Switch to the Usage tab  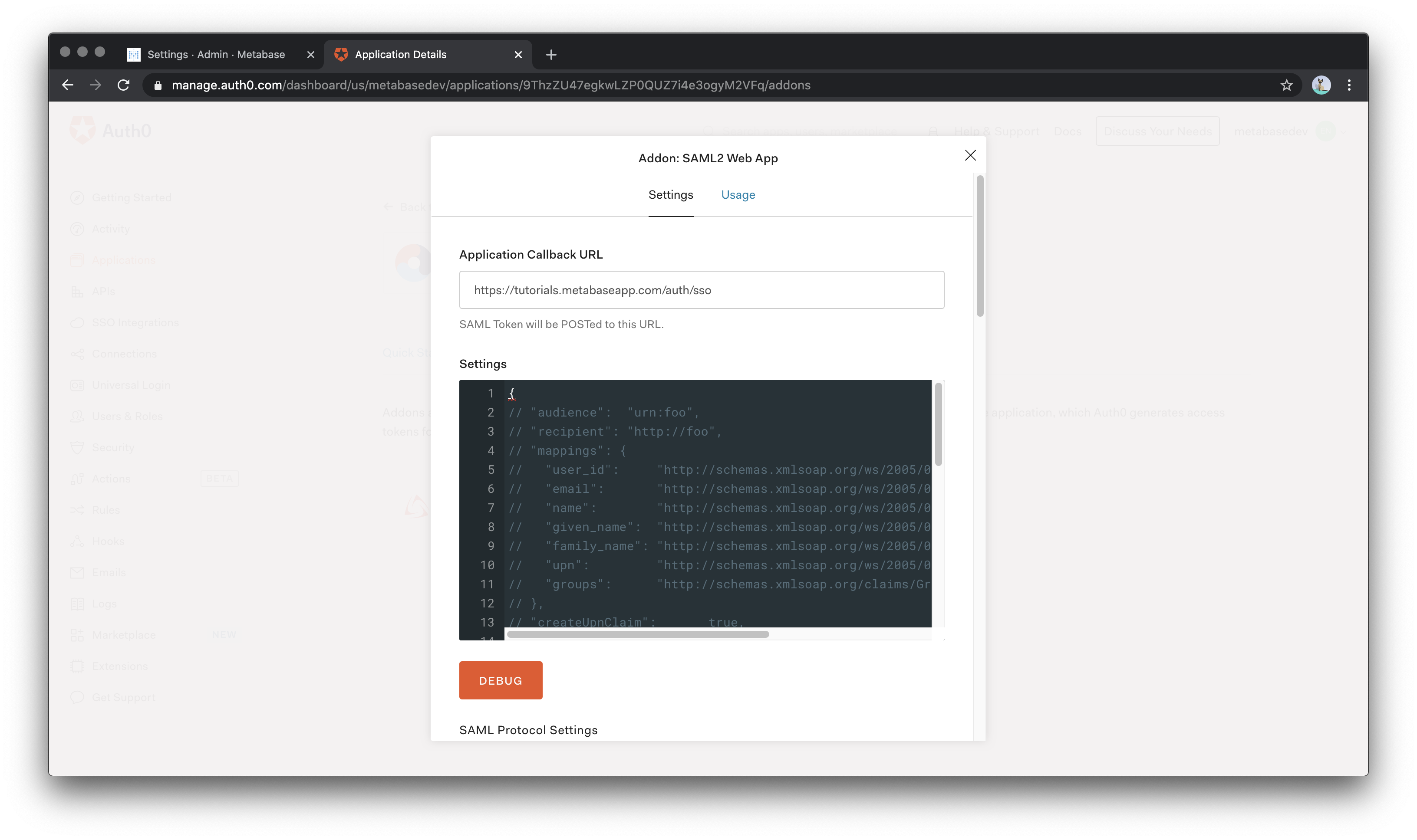click(x=738, y=194)
